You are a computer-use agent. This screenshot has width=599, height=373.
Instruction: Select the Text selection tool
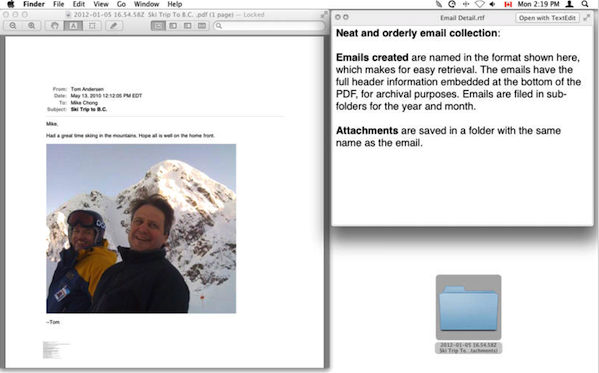(73, 26)
